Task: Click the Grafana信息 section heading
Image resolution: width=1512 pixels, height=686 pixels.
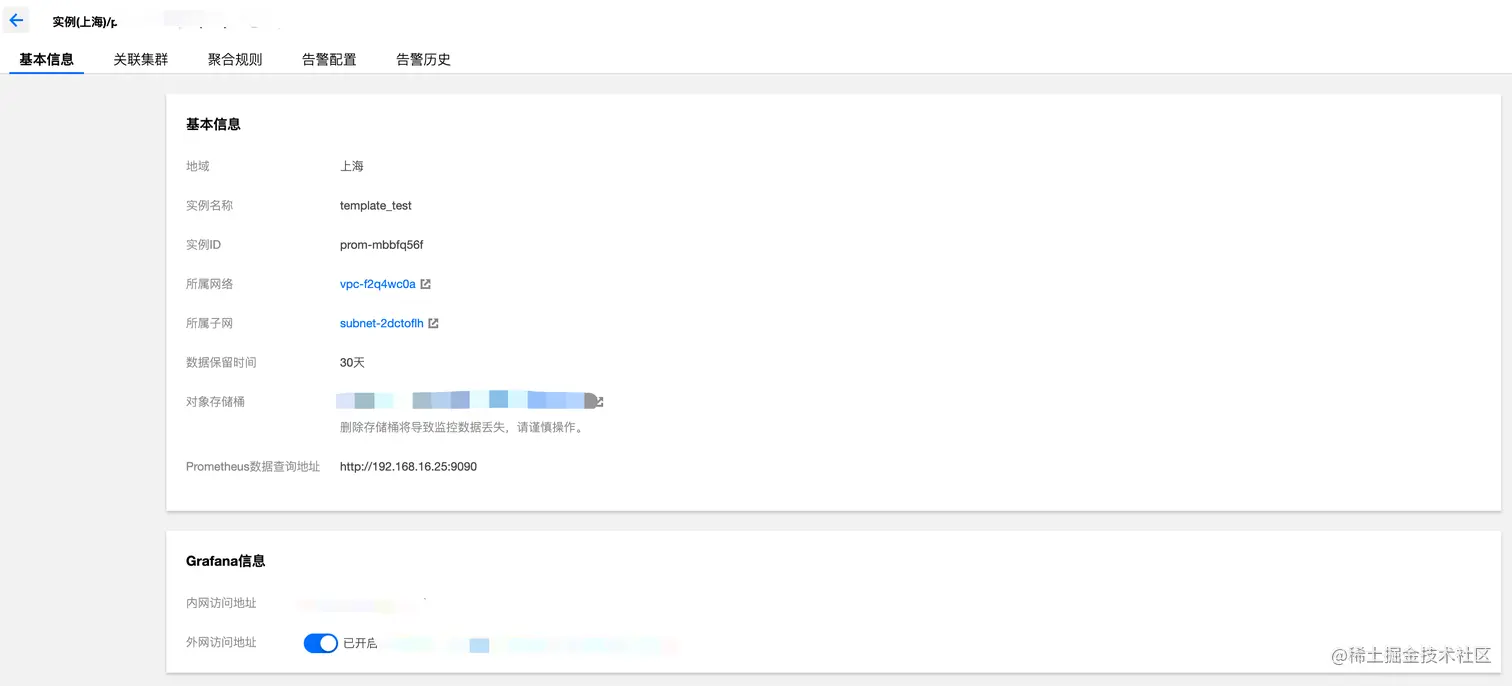Action: [x=226, y=561]
